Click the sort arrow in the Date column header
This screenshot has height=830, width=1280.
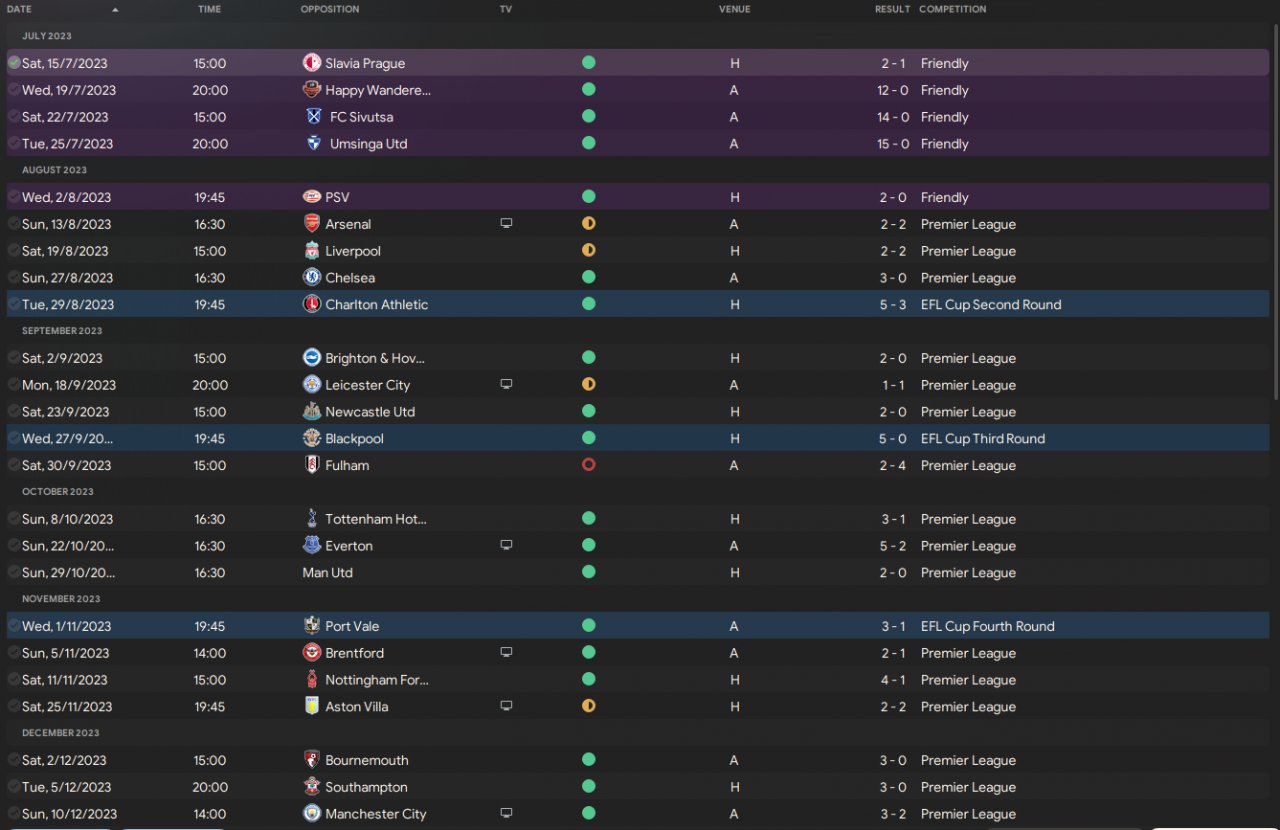coord(115,10)
